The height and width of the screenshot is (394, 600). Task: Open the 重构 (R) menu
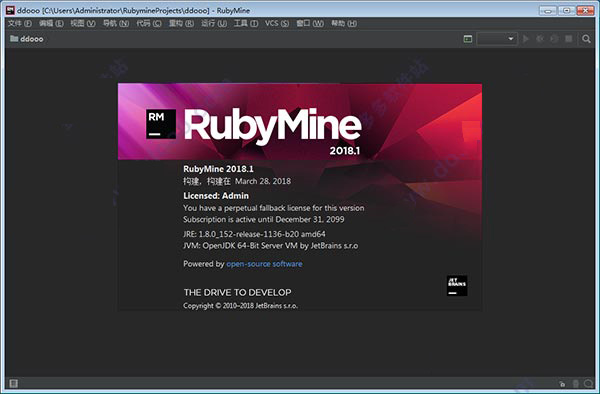point(181,23)
